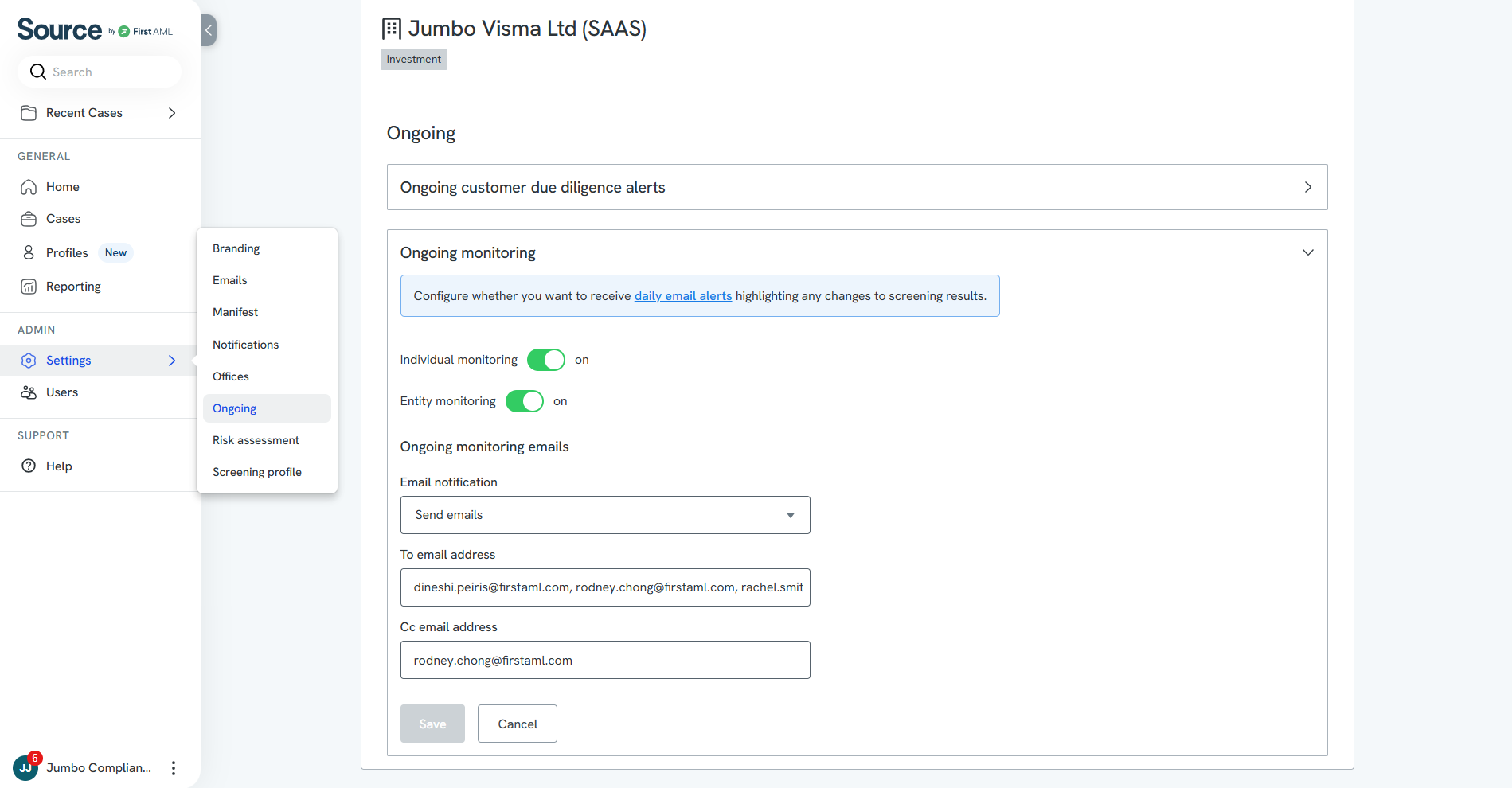
Task: Collapse the Ongoing monitoring section chevron
Action: 1307,252
